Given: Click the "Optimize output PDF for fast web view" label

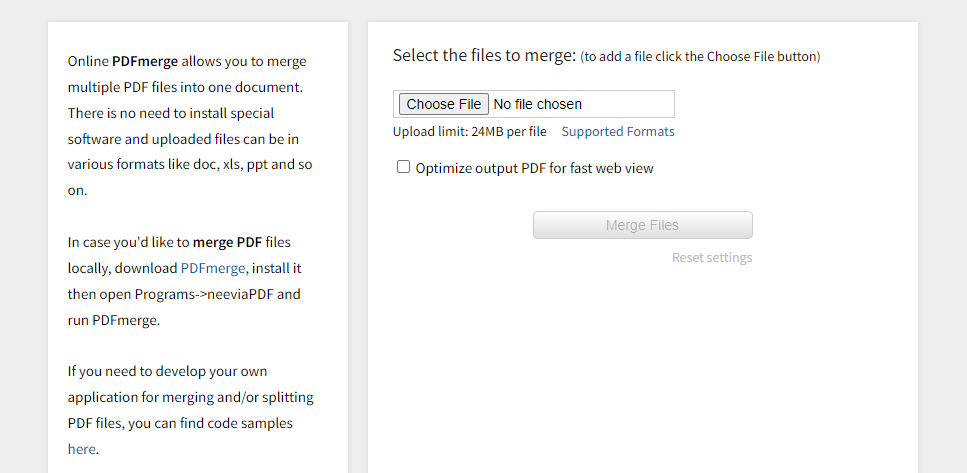Looking at the screenshot, I should pyautogui.click(x=534, y=168).
